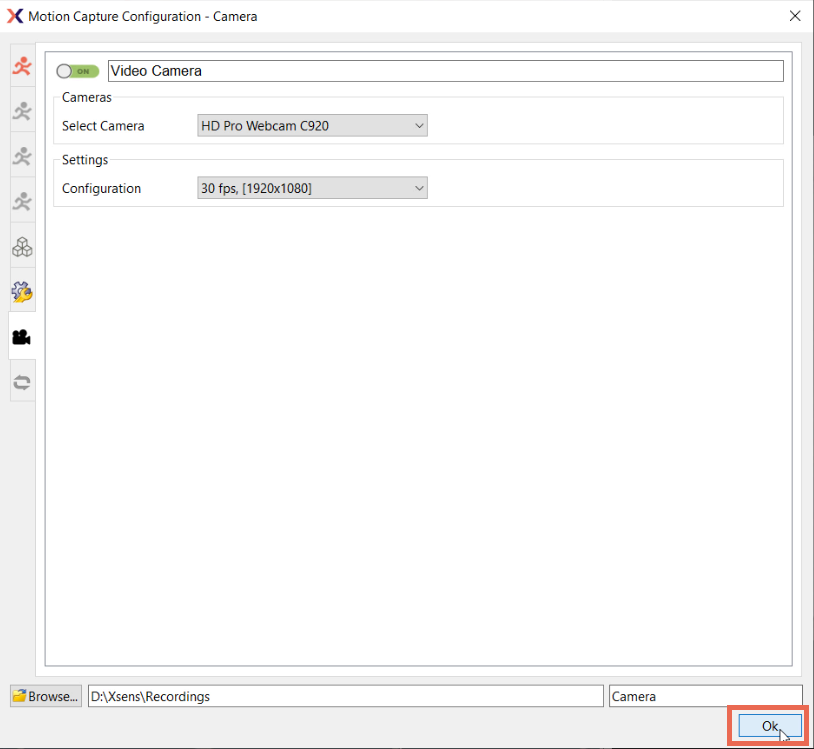Click the Configuration label in Settings
The image size is (814, 749).
point(101,188)
